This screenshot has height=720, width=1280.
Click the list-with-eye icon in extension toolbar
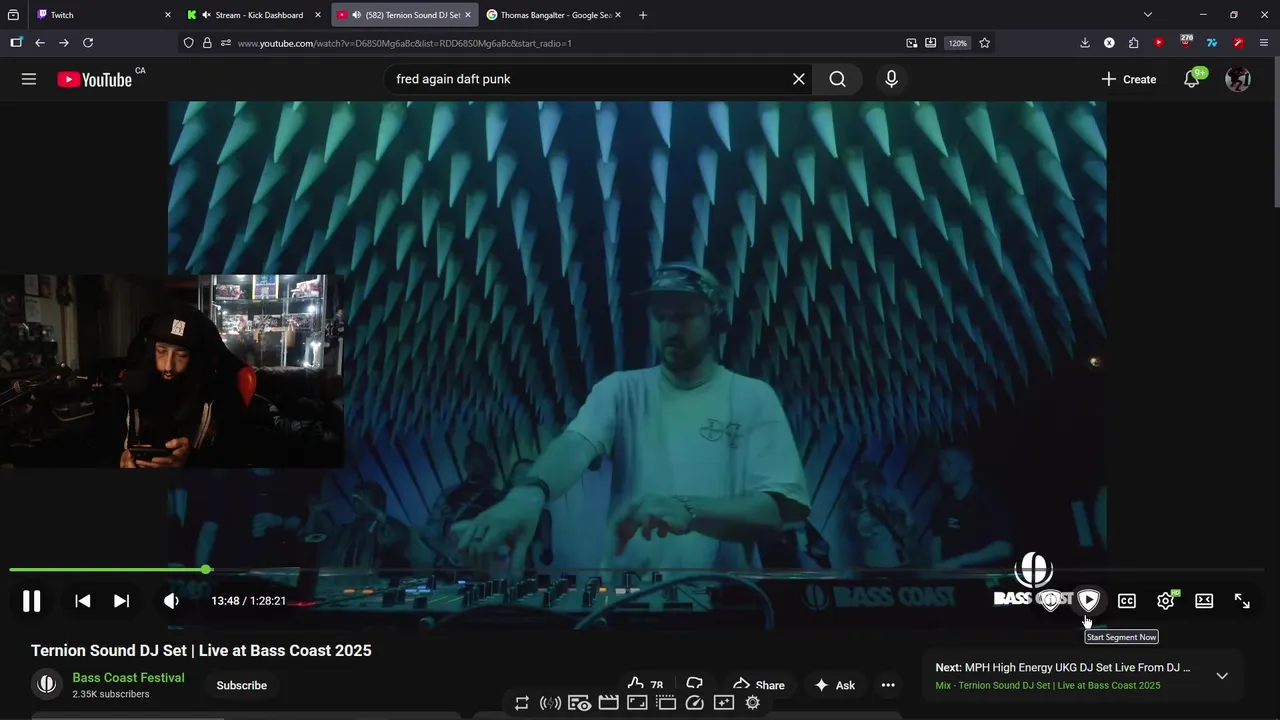click(579, 703)
